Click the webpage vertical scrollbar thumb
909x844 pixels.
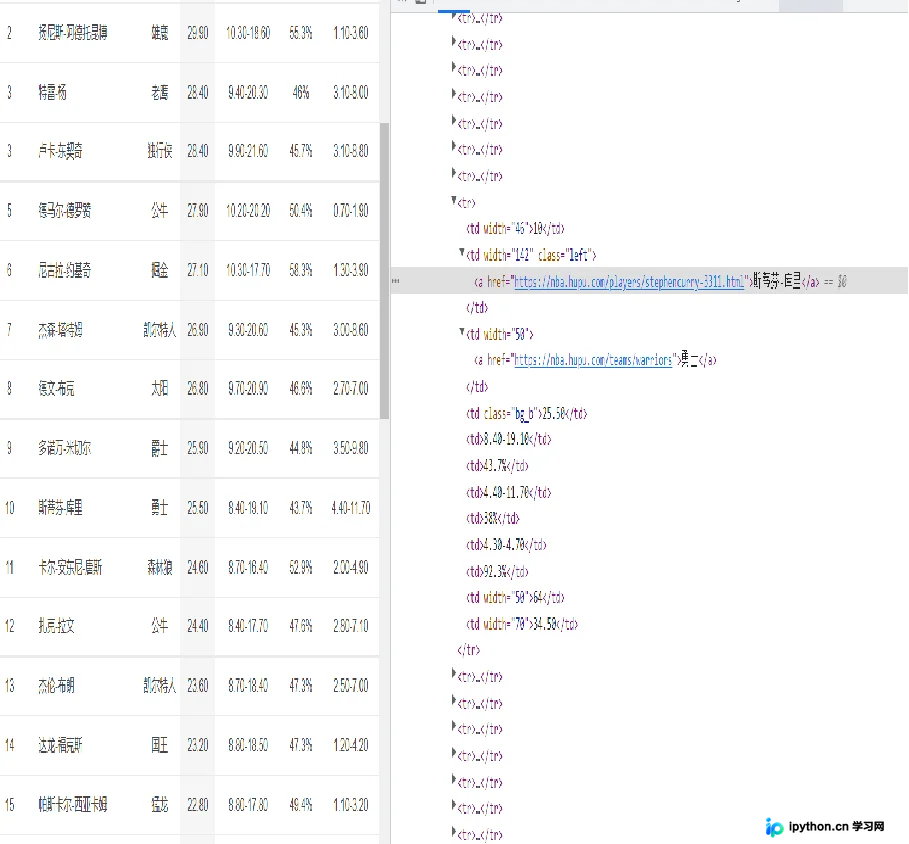384,271
